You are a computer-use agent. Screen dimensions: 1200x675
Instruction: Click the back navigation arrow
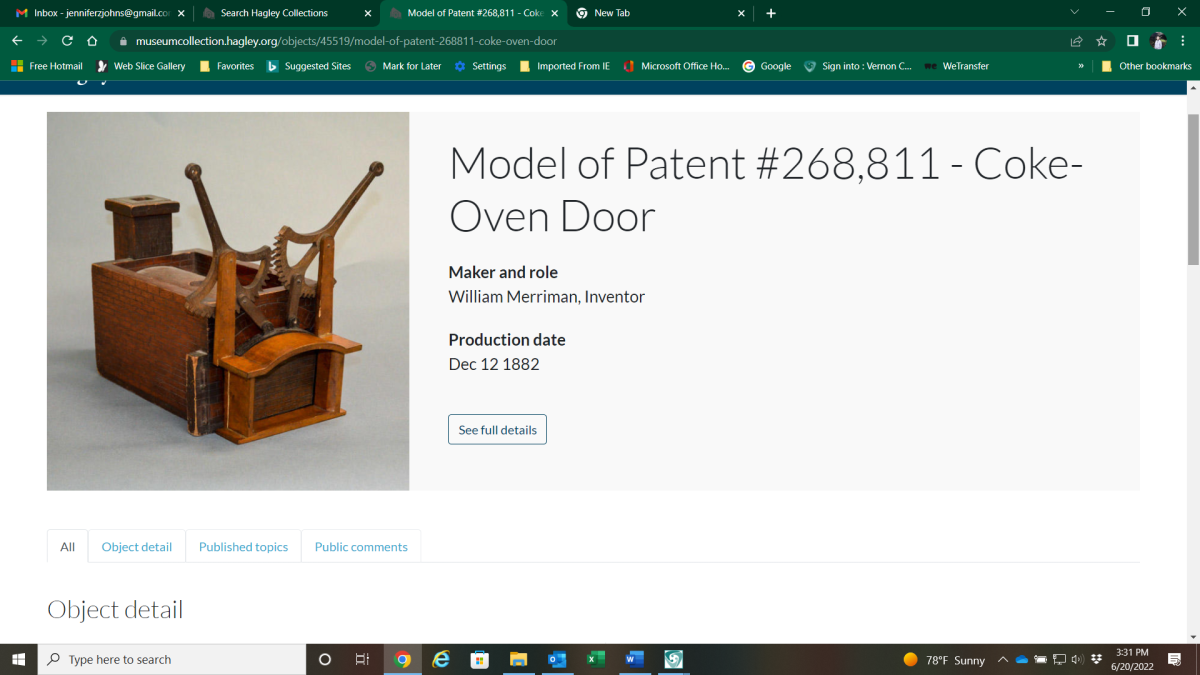(x=17, y=41)
